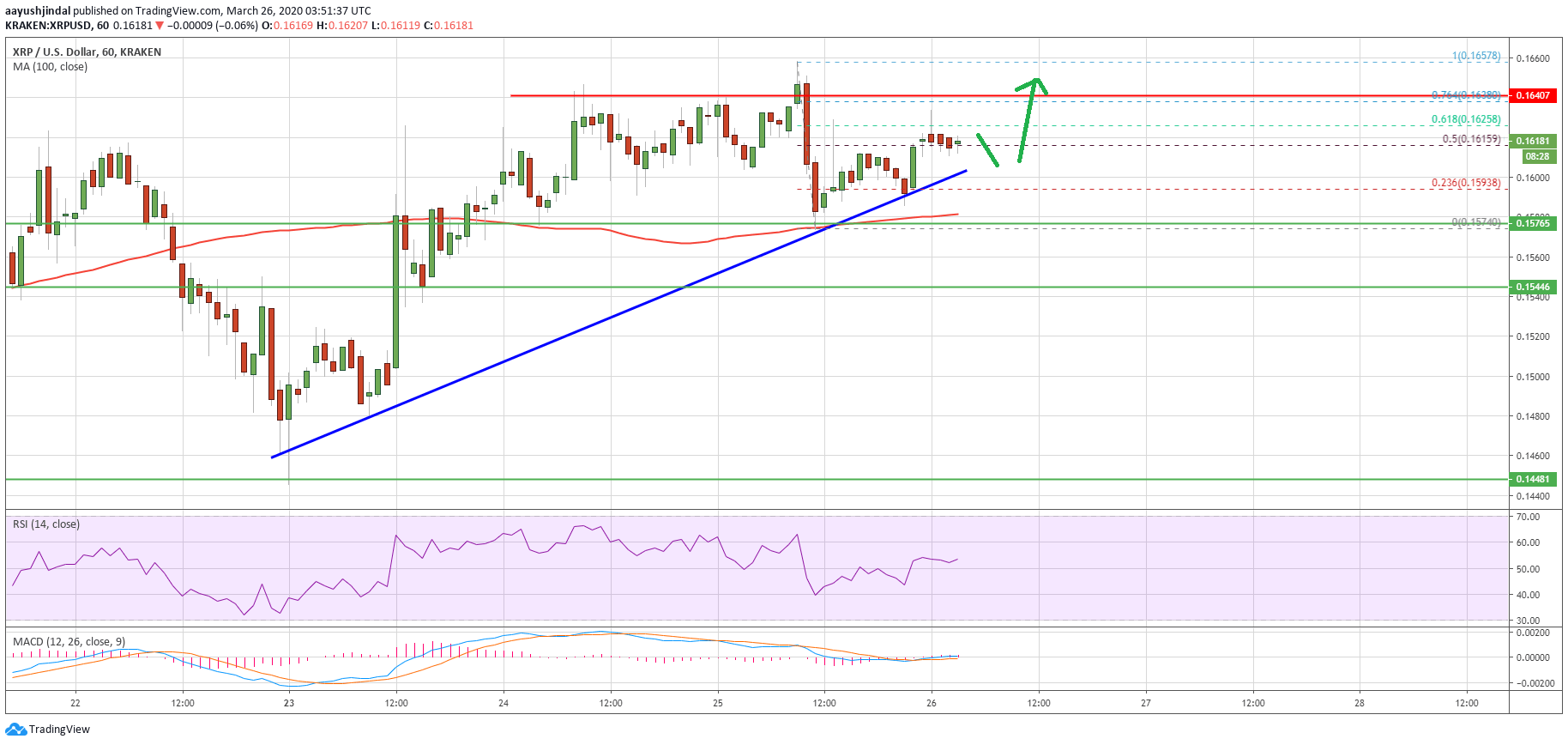Screen dimensions: 1568x745
Task: Click date label 28 on time axis
Action: (1360, 703)
